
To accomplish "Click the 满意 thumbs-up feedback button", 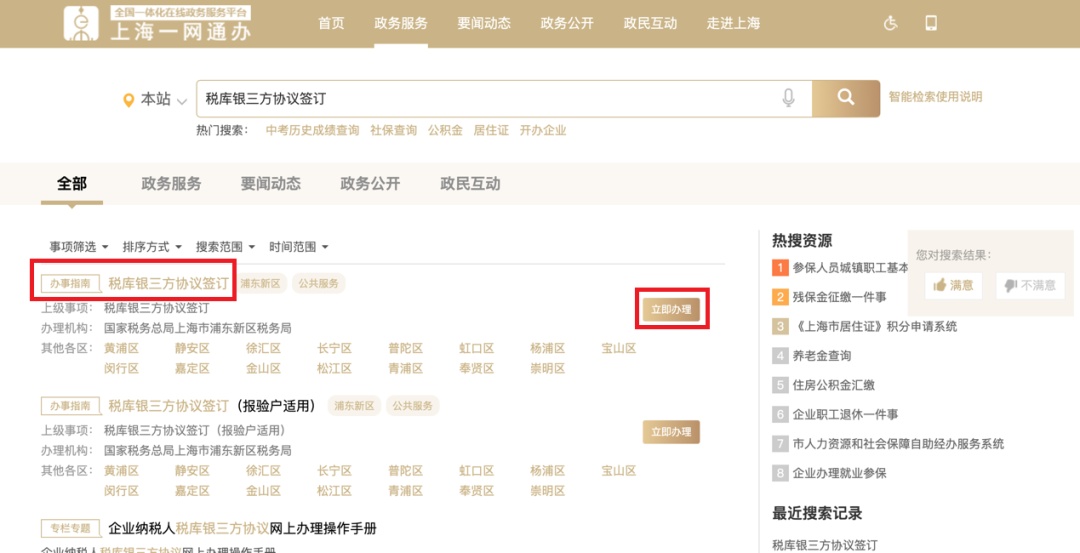I will (x=953, y=285).
